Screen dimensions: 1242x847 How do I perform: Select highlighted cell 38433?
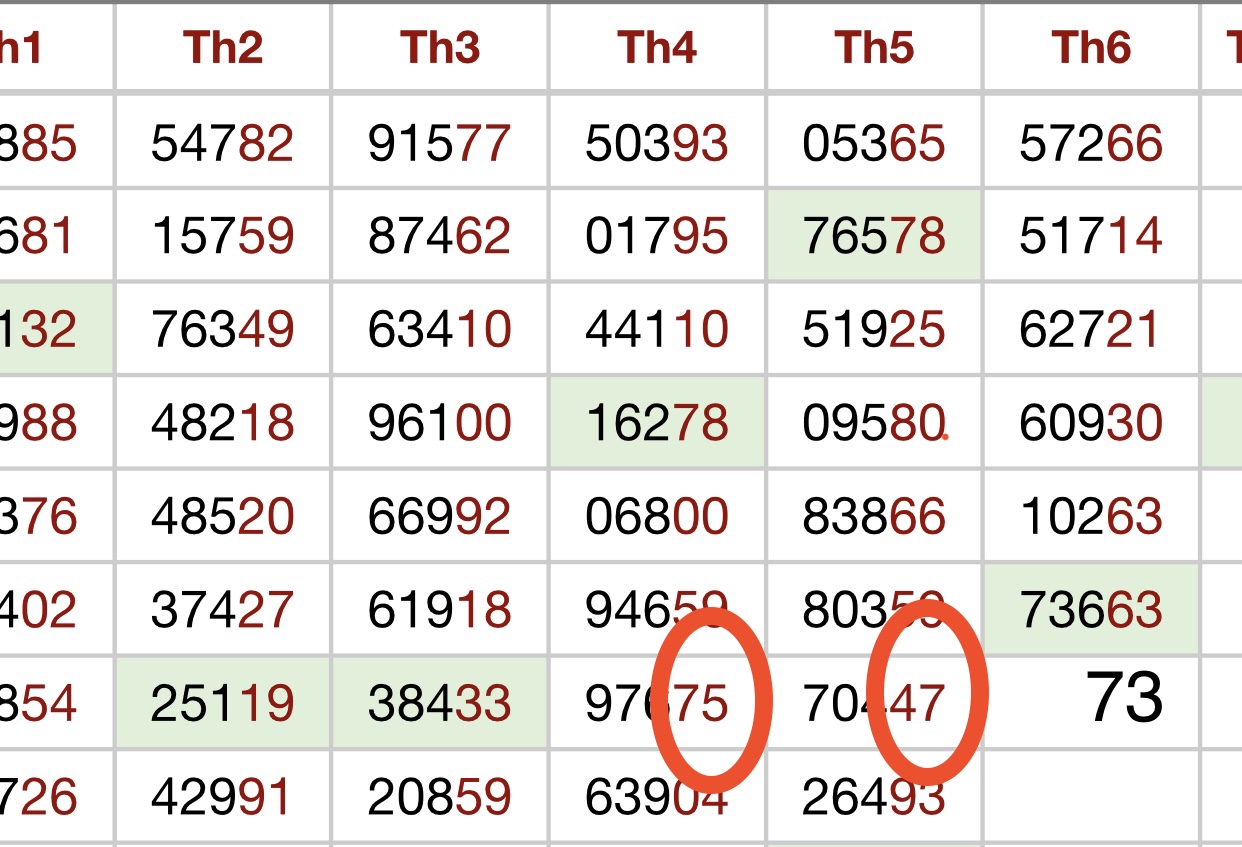(x=440, y=703)
